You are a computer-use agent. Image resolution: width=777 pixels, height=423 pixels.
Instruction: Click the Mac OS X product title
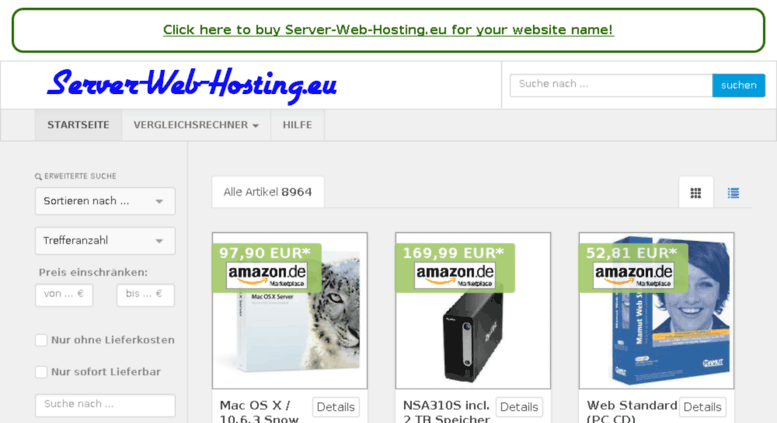coord(260,412)
